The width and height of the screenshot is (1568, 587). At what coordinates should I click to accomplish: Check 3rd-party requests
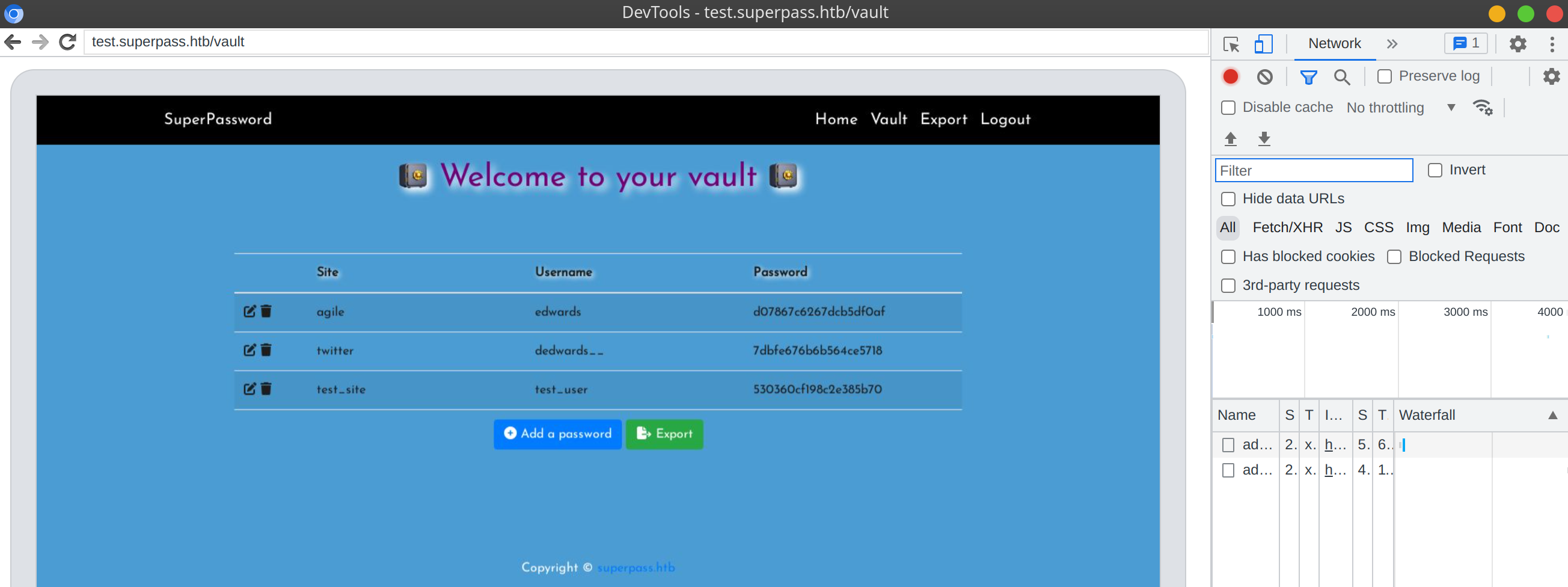pos(1228,286)
